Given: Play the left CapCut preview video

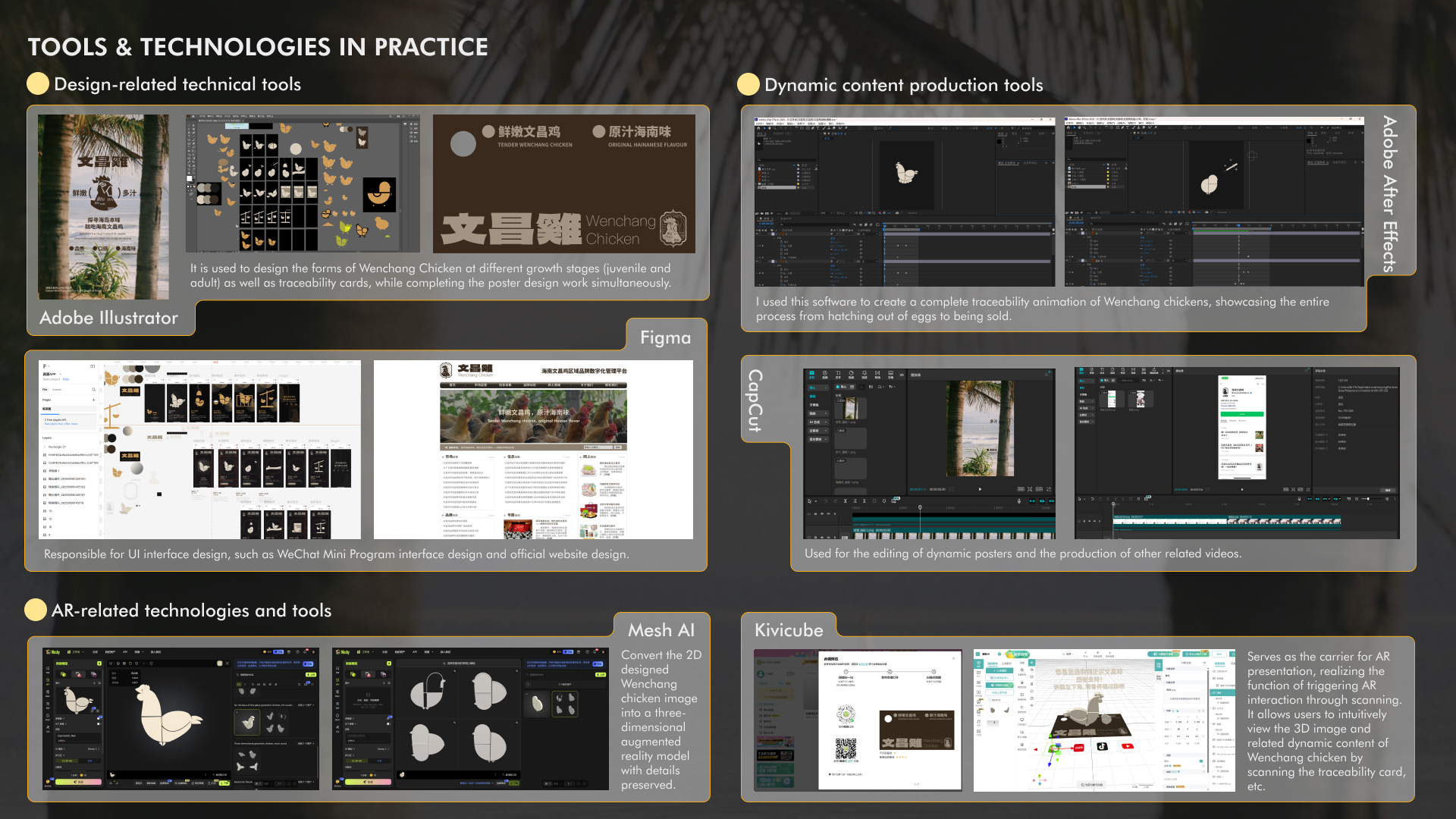Looking at the screenshot, I should click(x=979, y=489).
